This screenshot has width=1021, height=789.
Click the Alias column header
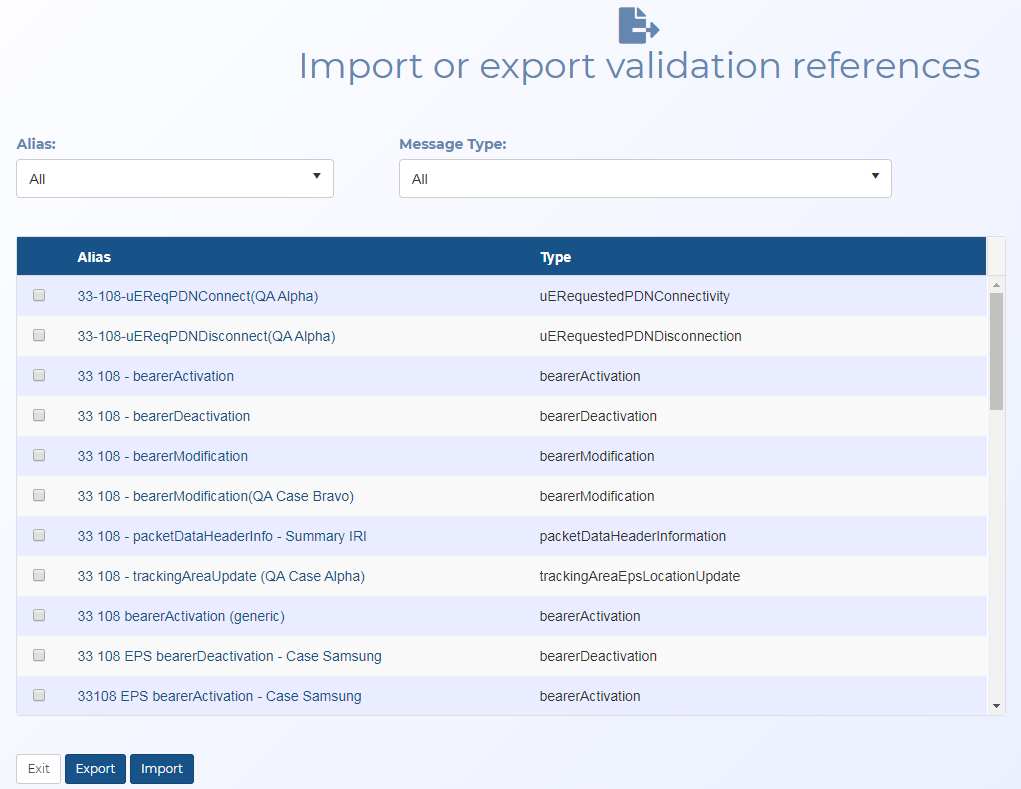coord(94,257)
